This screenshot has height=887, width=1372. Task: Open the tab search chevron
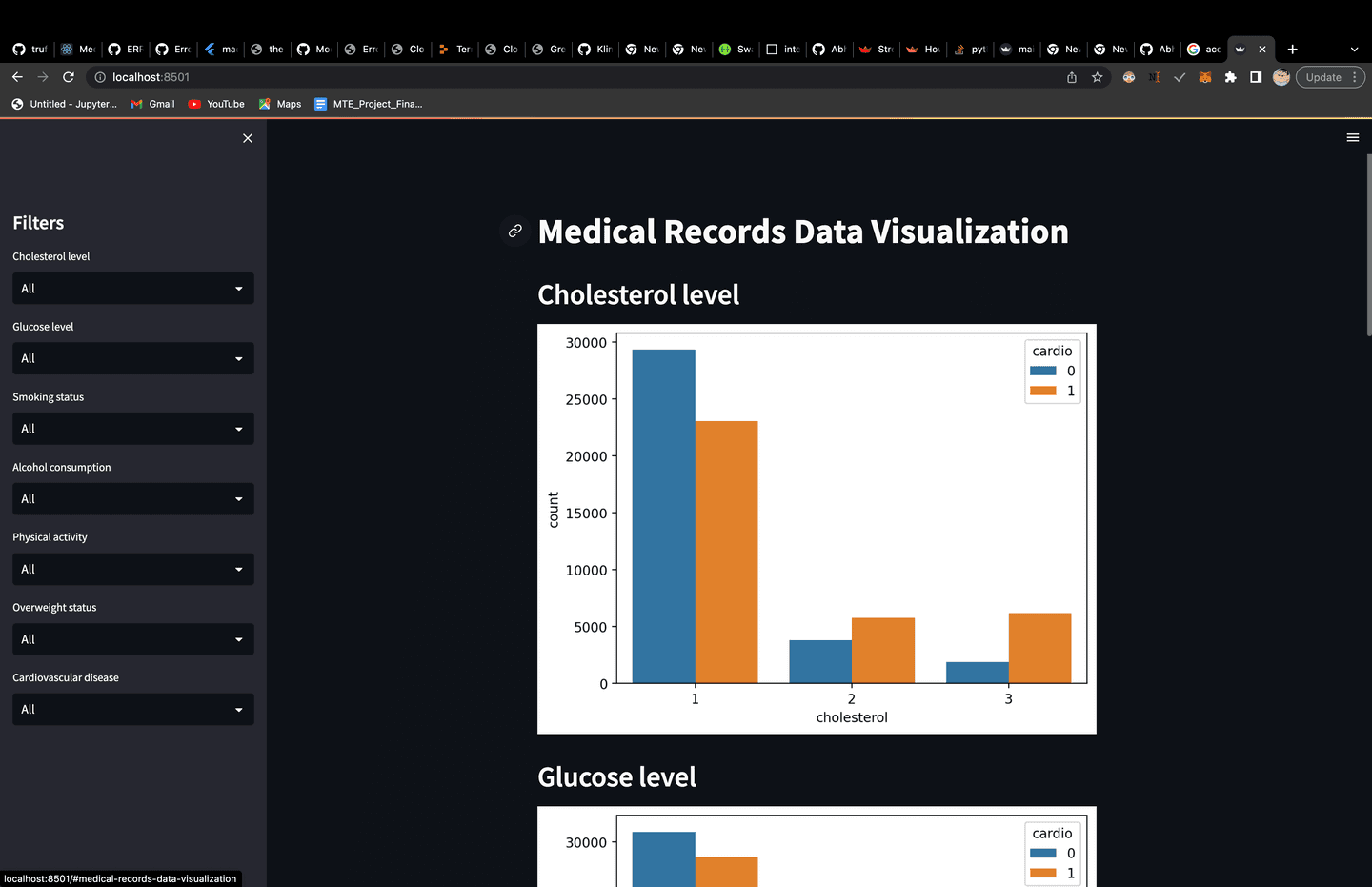point(1354,49)
